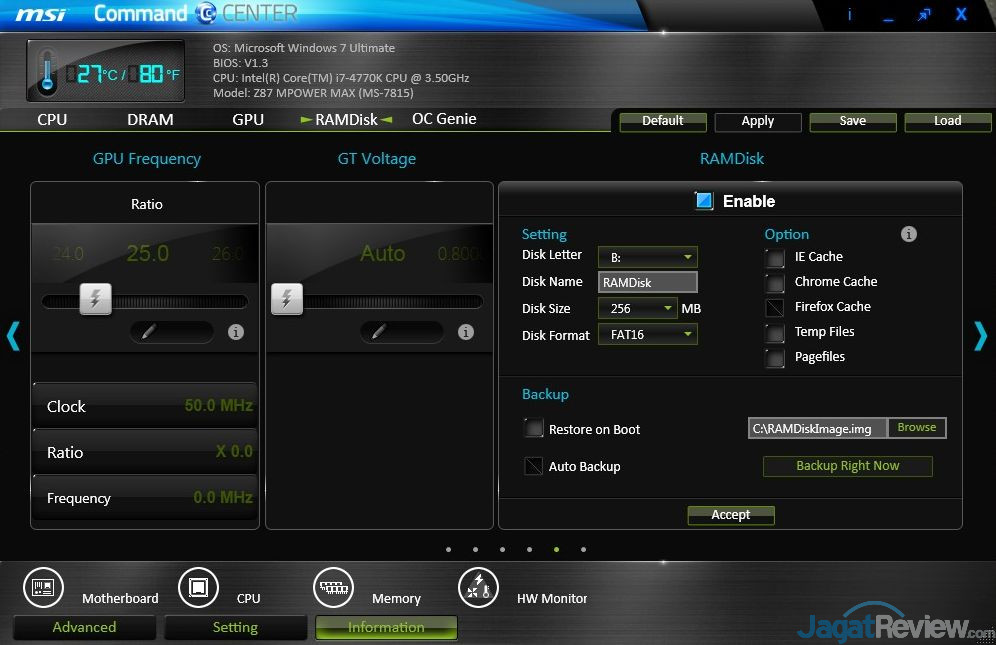Click the GPU Ratio slider handle
The height and width of the screenshot is (645, 996).
click(95, 299)
